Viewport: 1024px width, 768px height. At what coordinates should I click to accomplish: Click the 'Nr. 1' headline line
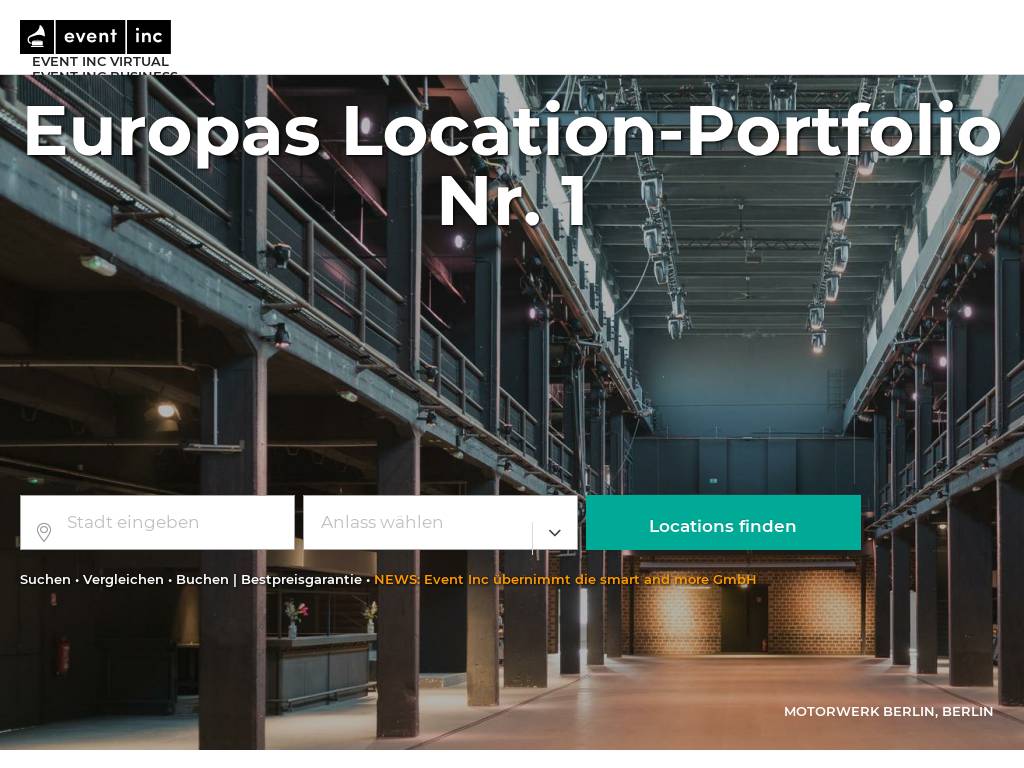(x=512, y=202)
